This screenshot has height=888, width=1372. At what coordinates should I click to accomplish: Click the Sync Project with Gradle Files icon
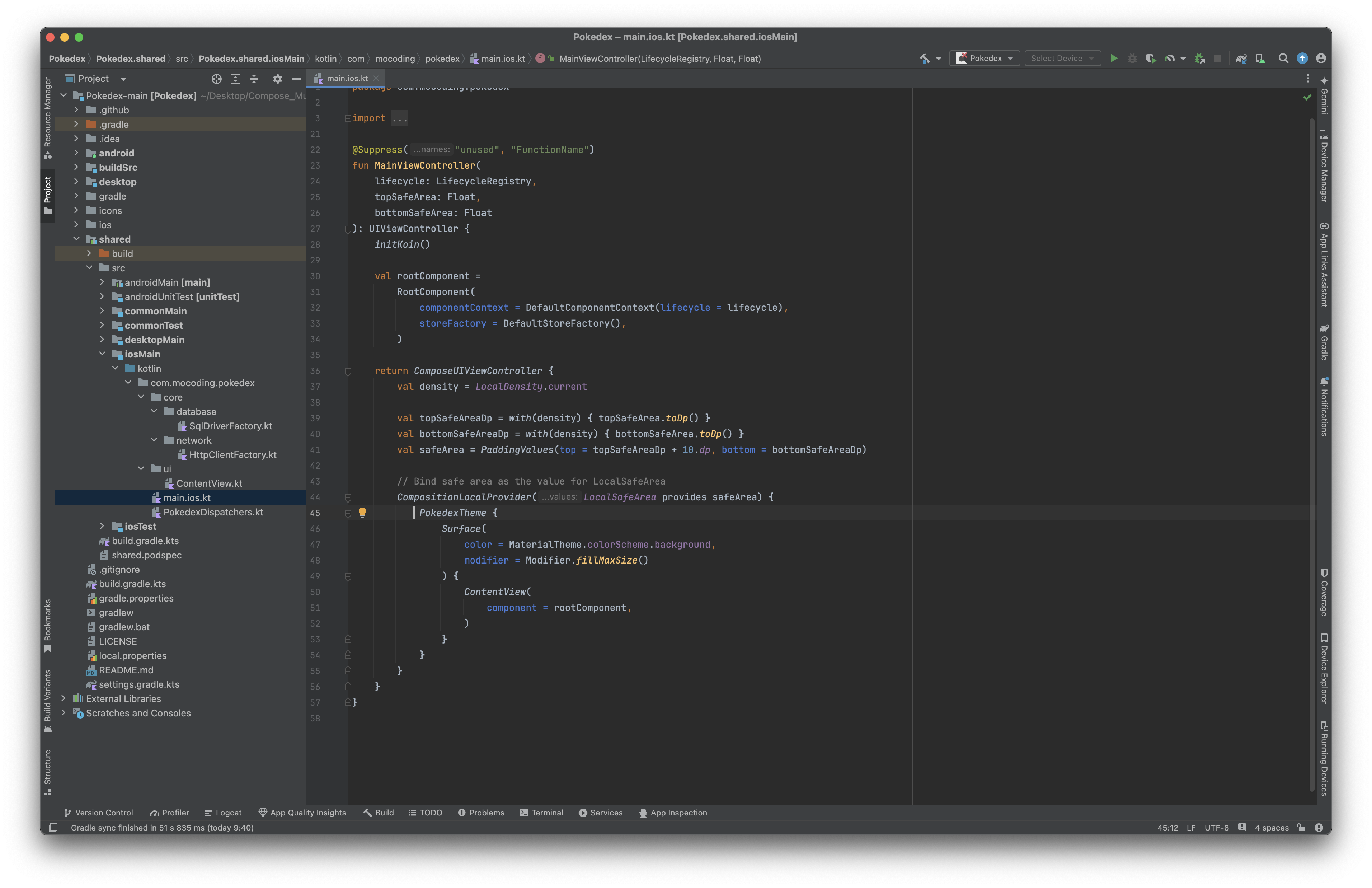1241,58
